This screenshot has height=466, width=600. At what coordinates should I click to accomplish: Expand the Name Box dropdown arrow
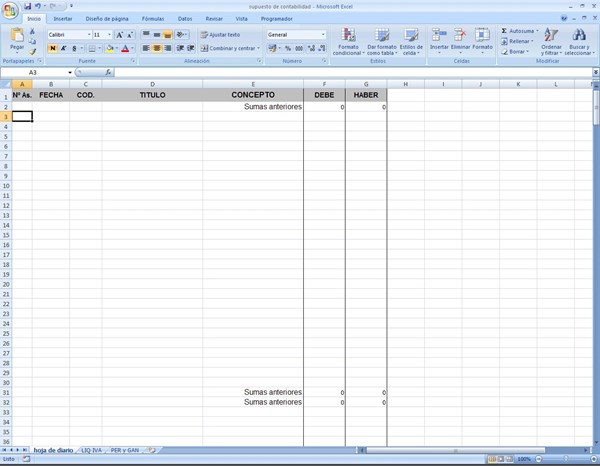tap(70, 72)
